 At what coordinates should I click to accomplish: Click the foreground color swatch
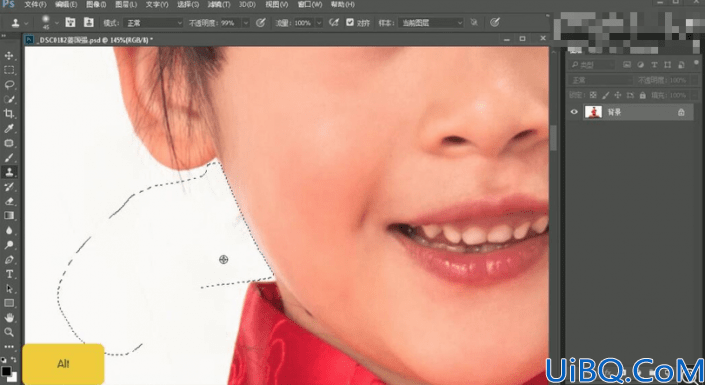click(5, 372)
